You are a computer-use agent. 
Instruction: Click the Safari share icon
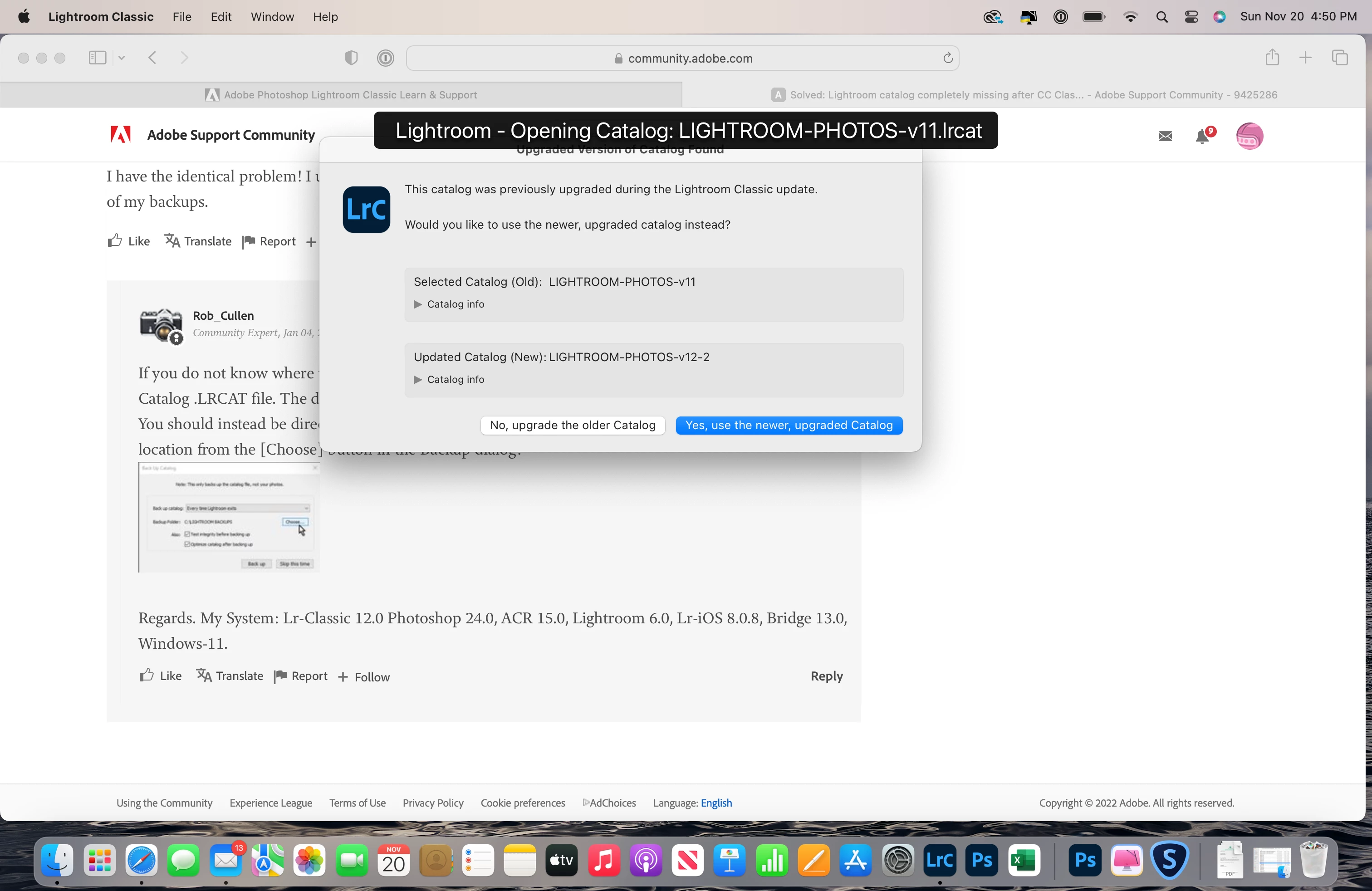click(1272, 58)
